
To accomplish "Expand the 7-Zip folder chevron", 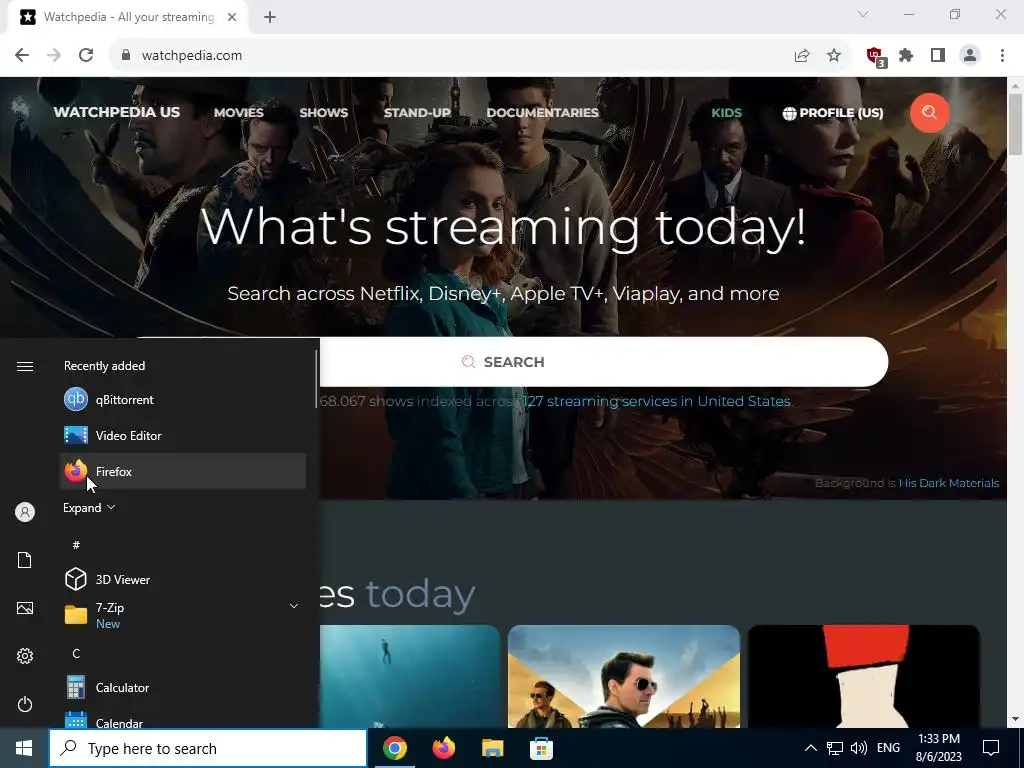I will [x=294, y=606].
